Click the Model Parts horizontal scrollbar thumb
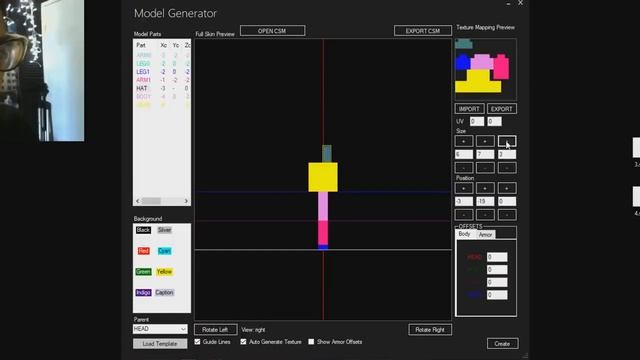Viewport: 640px width, 360px height. pos(151,201)
